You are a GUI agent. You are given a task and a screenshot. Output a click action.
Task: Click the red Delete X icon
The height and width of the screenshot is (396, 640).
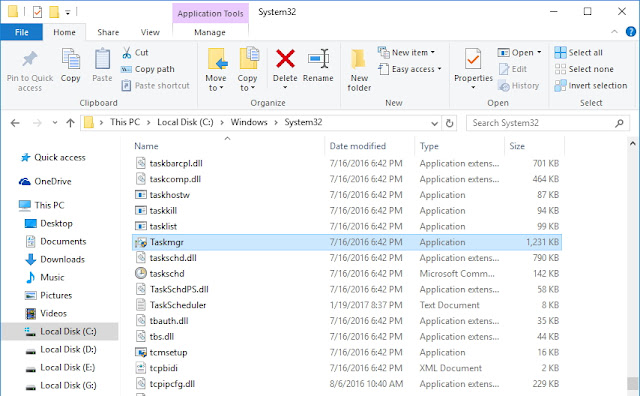285,59
